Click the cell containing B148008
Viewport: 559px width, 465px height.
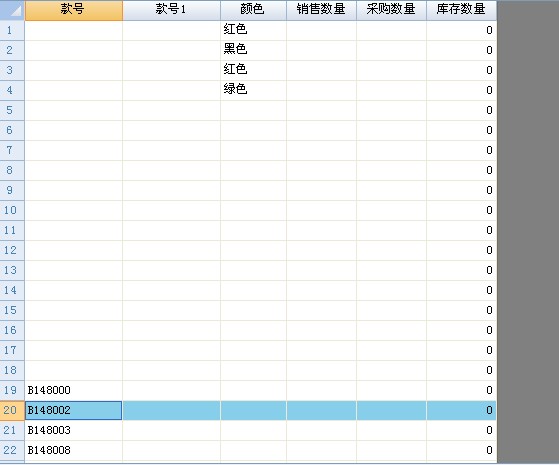point(73,450)
